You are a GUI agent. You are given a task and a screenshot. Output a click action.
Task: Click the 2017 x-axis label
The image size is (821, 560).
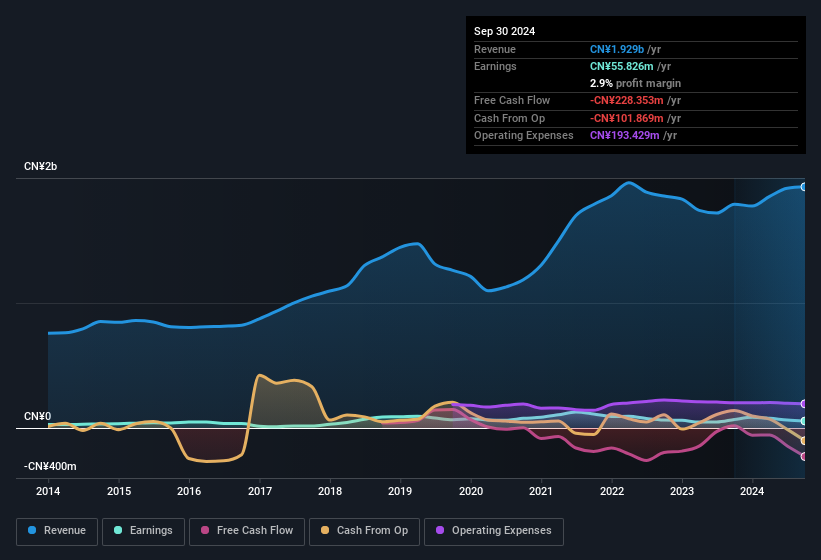[260, 491]
